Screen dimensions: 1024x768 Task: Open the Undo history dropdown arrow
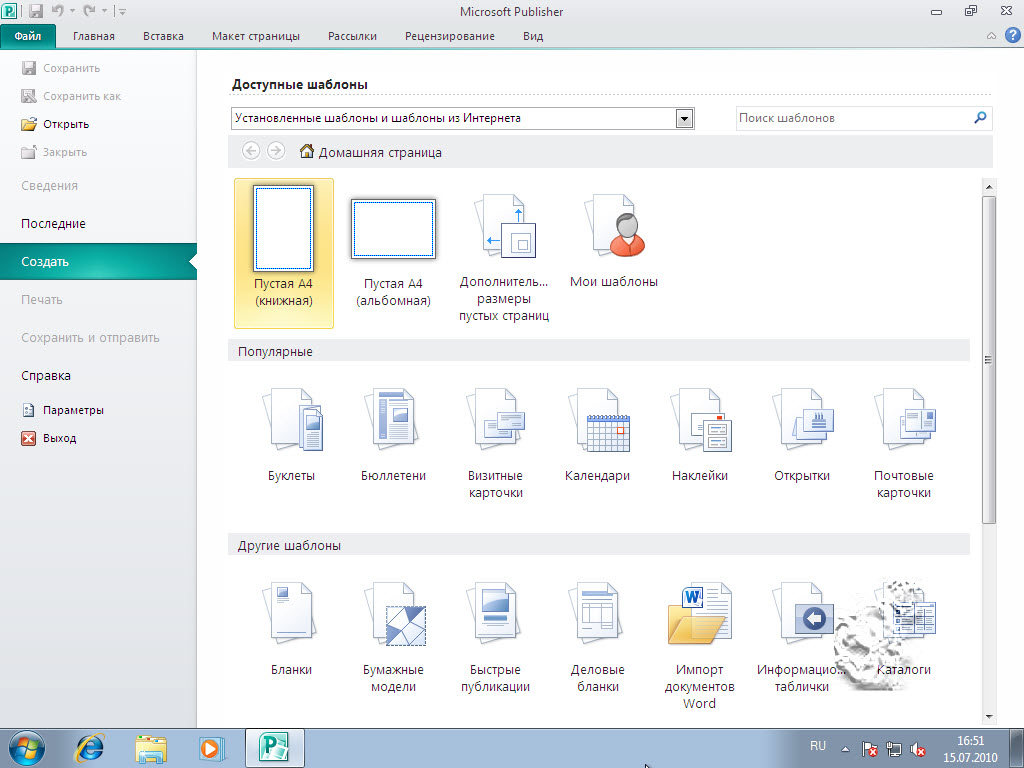click(72, 11)
